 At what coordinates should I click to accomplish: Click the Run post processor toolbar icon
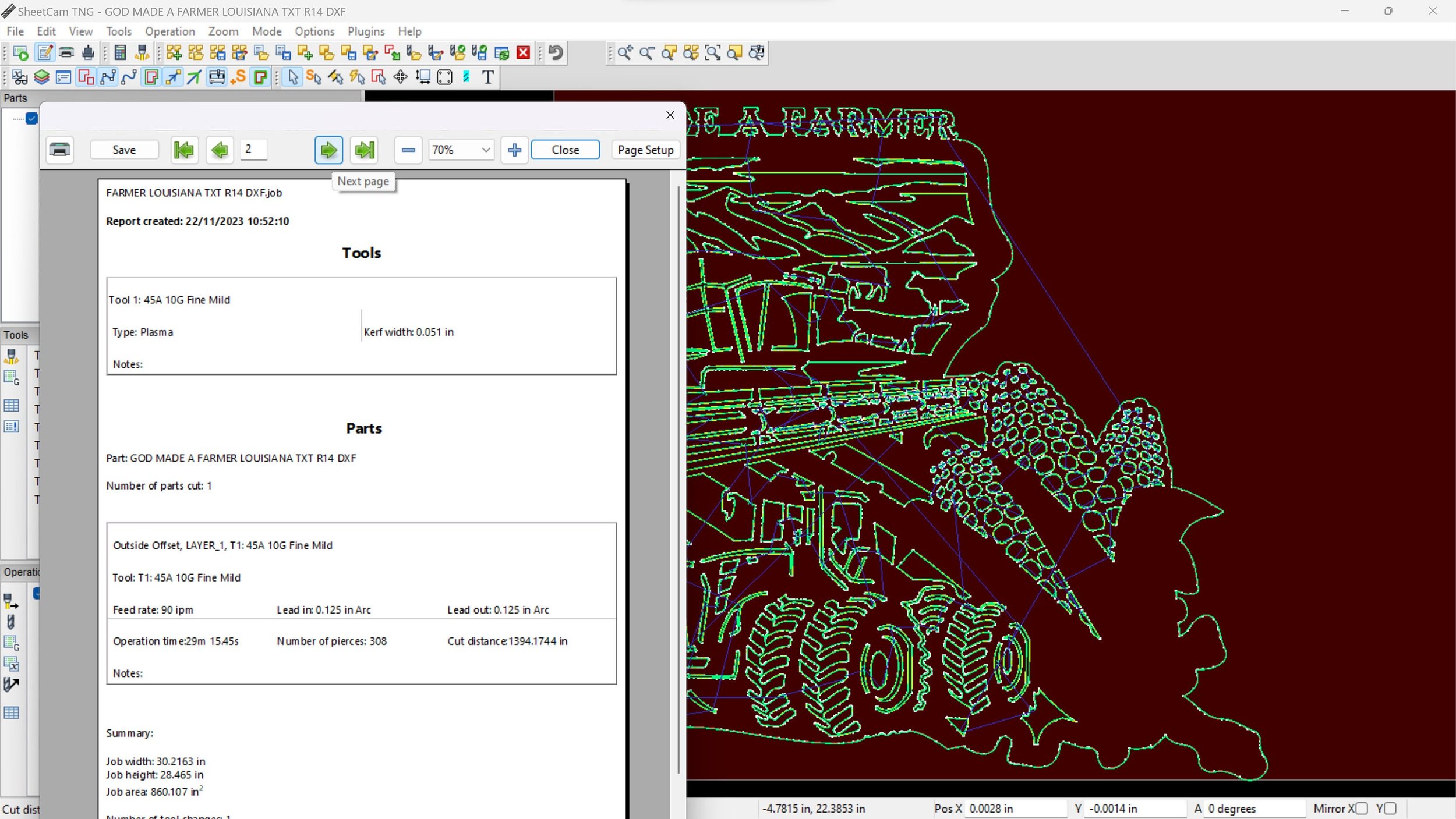coord(20,53)
